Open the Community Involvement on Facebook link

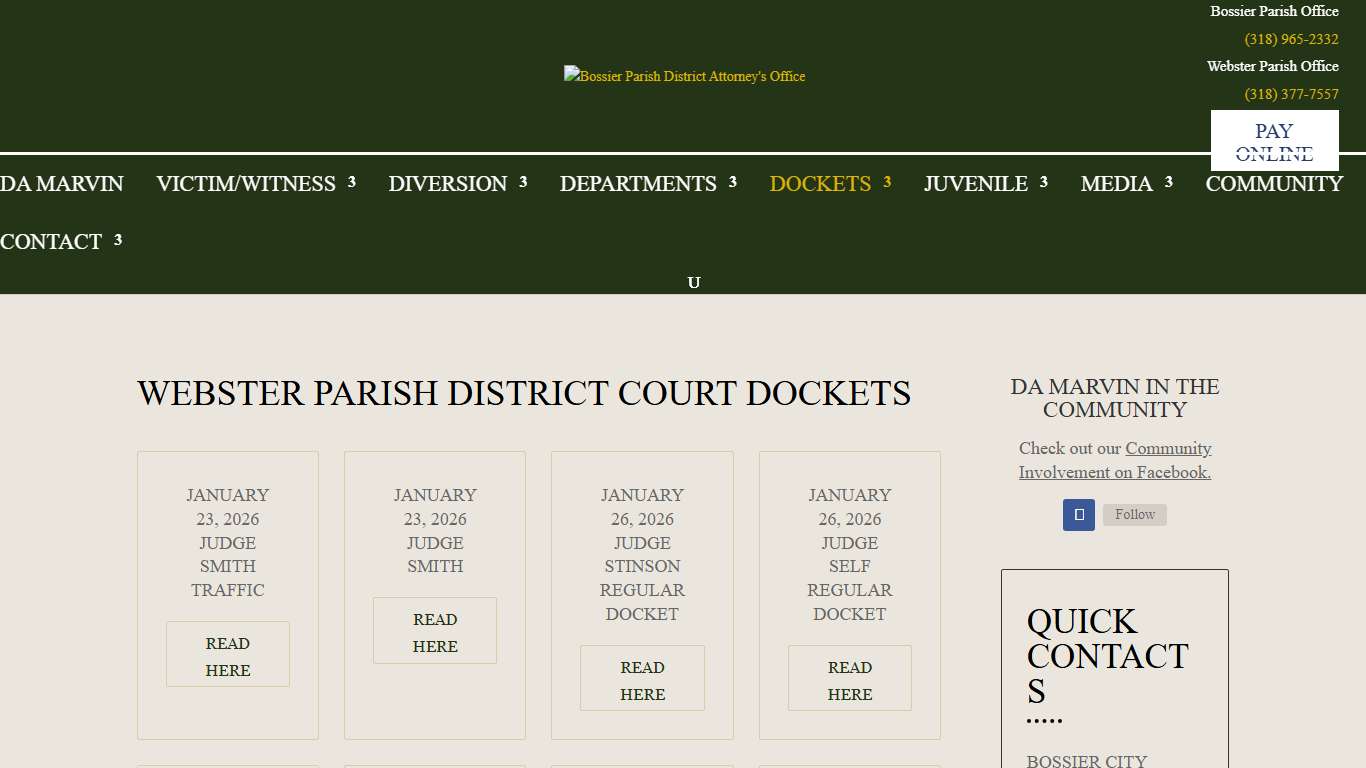pos(1115,459)
